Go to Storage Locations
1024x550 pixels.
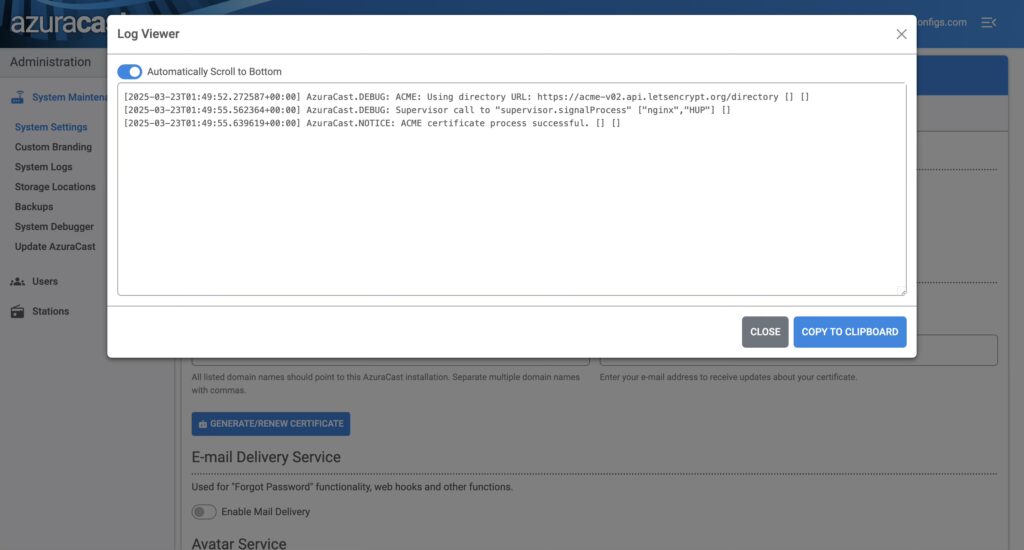pyautogui.click(x=56, y=187)
